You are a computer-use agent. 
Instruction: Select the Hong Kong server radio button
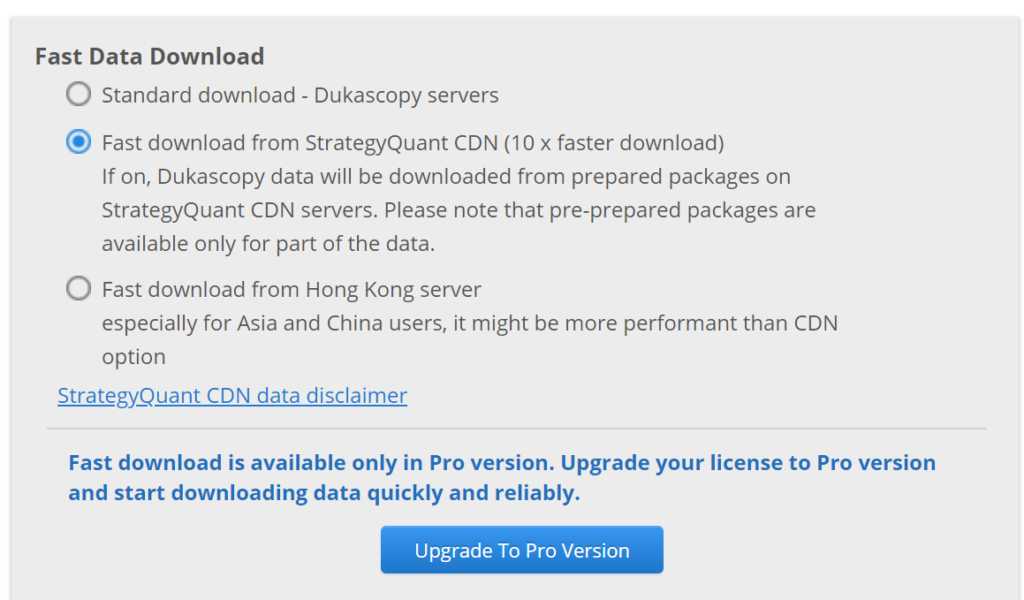[x=78, y=290]
